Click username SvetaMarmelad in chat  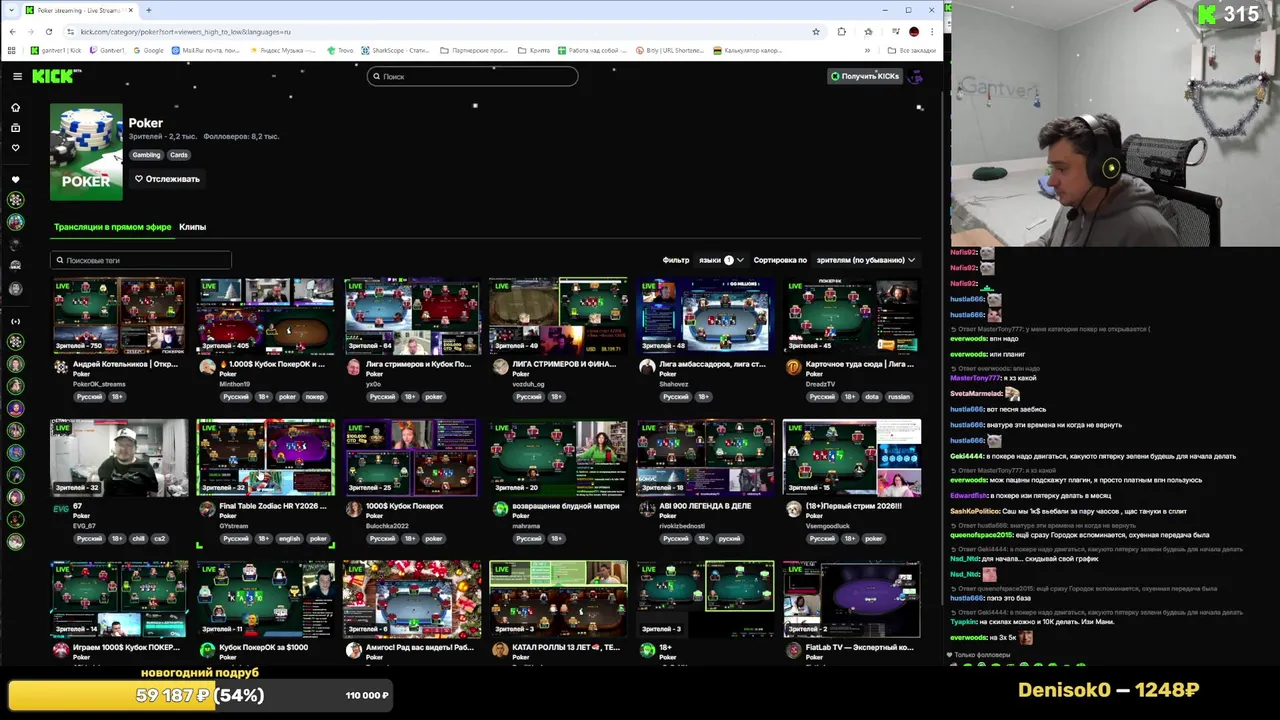click(976, 394)
